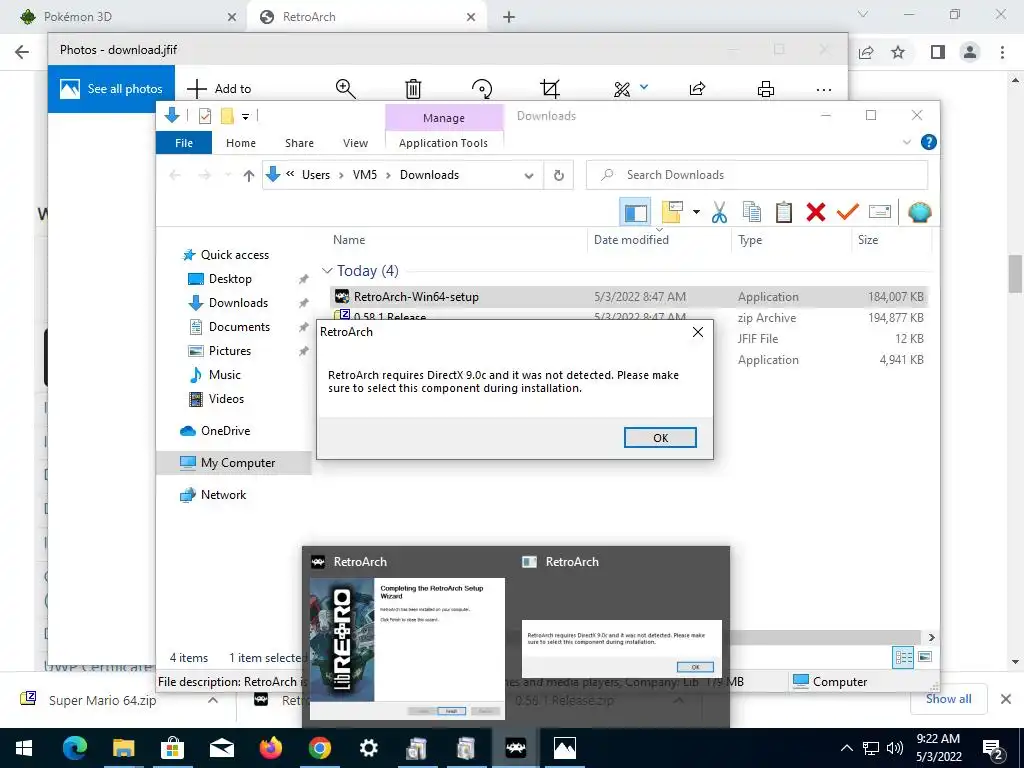Click the Explorer up arrow button
The image size is (1024, 768).
(248, 175)
